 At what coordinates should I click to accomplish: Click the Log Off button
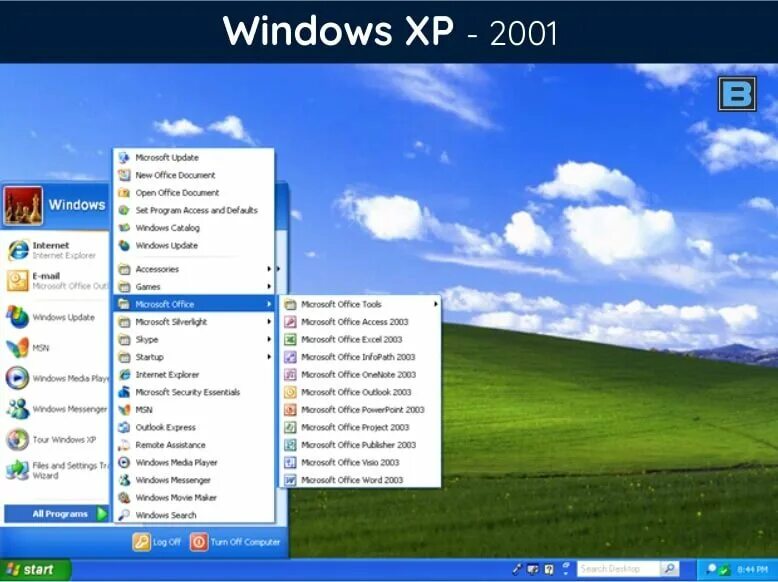pos(157,542)
